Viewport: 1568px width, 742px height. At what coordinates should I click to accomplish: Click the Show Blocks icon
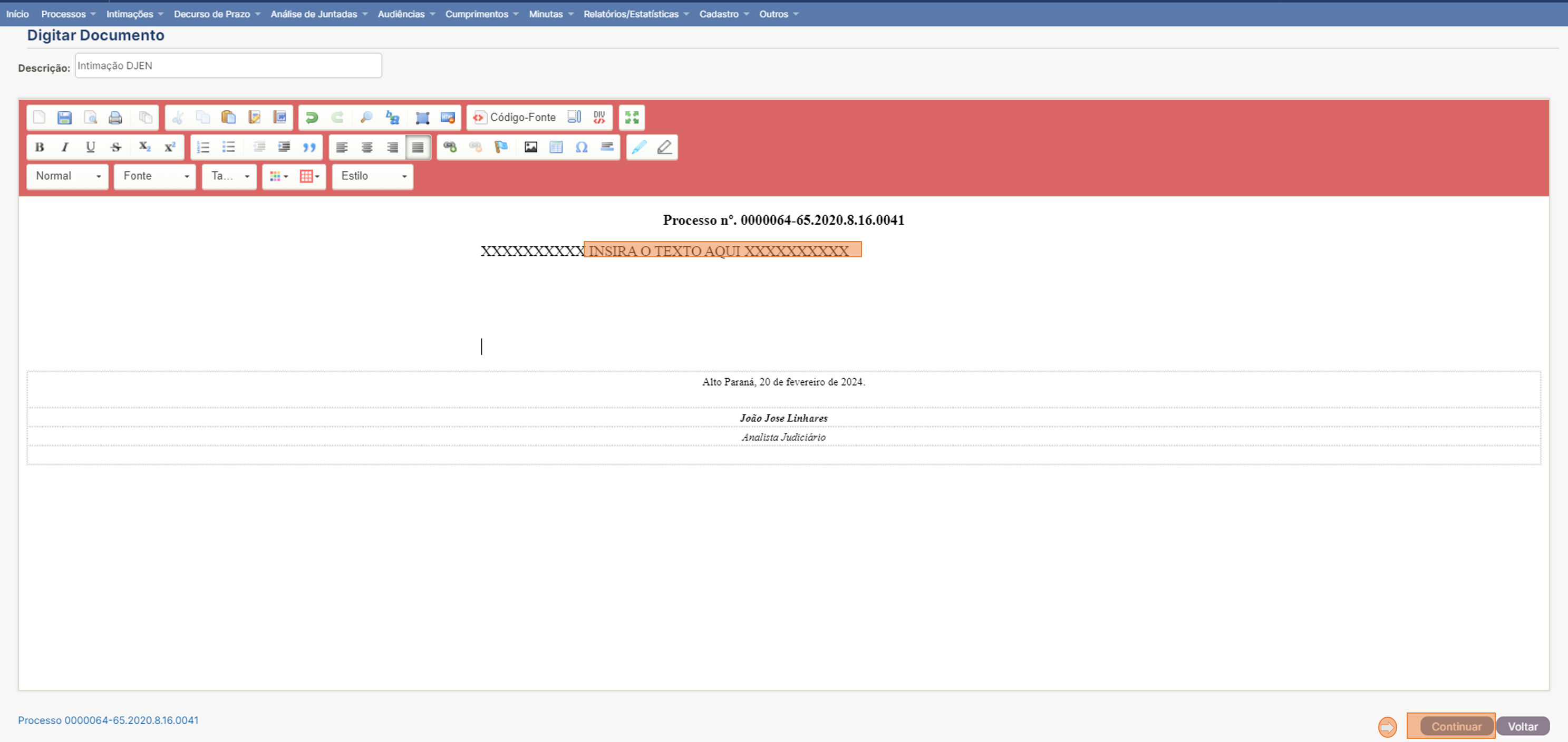[x=574, y=118]
